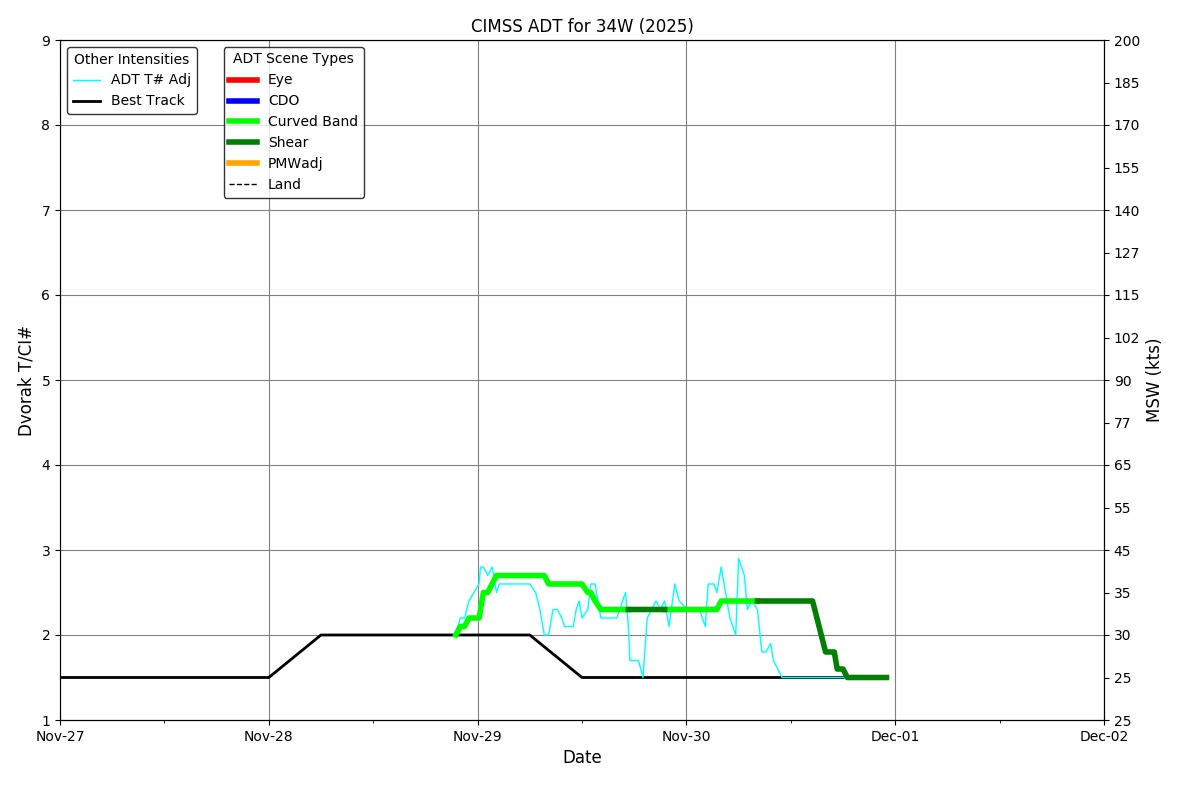The image size is (1200, 800).
Task: Click the chart title CIMSS ADT for 34W
Action: 582,27
